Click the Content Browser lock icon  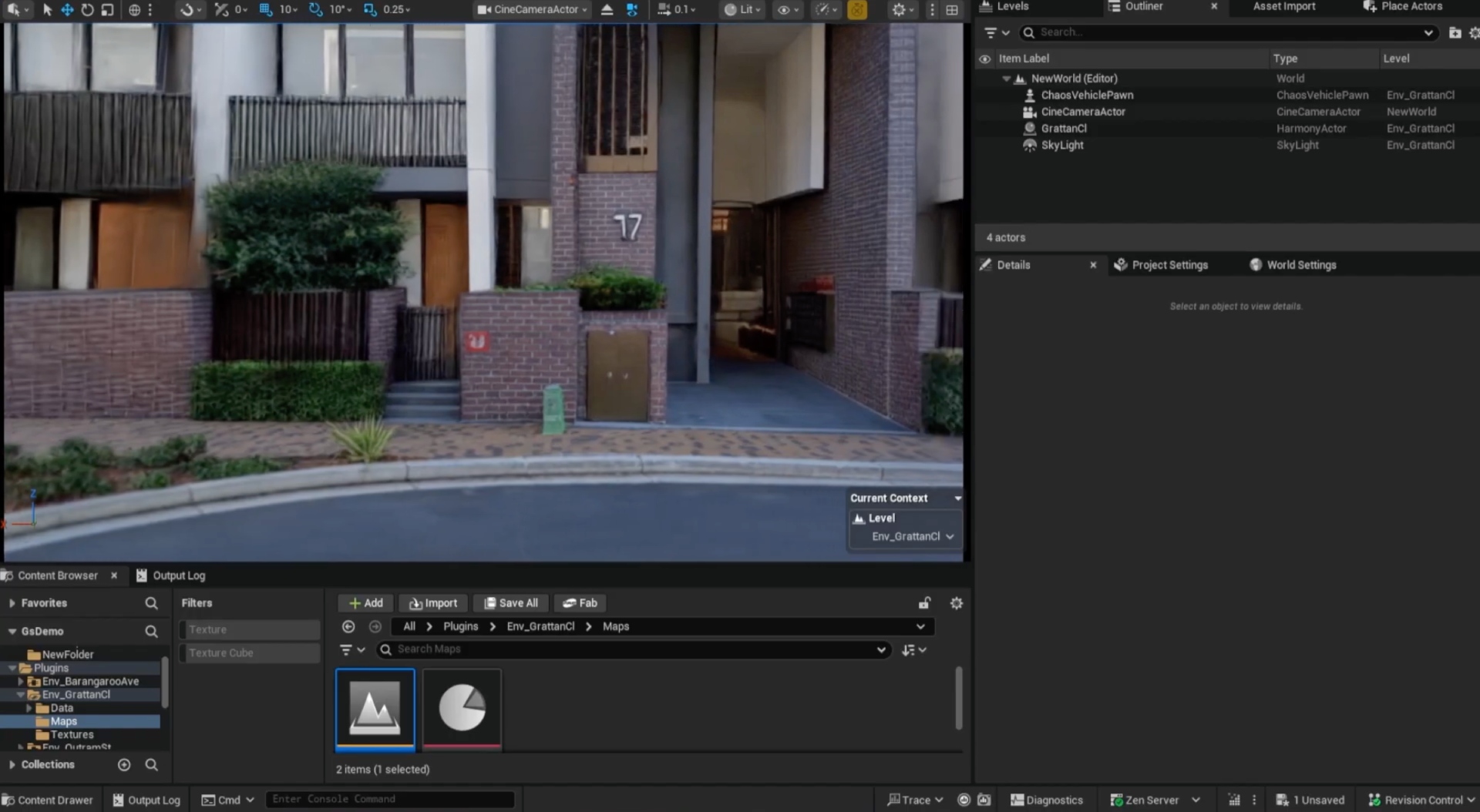coord(924,603)
